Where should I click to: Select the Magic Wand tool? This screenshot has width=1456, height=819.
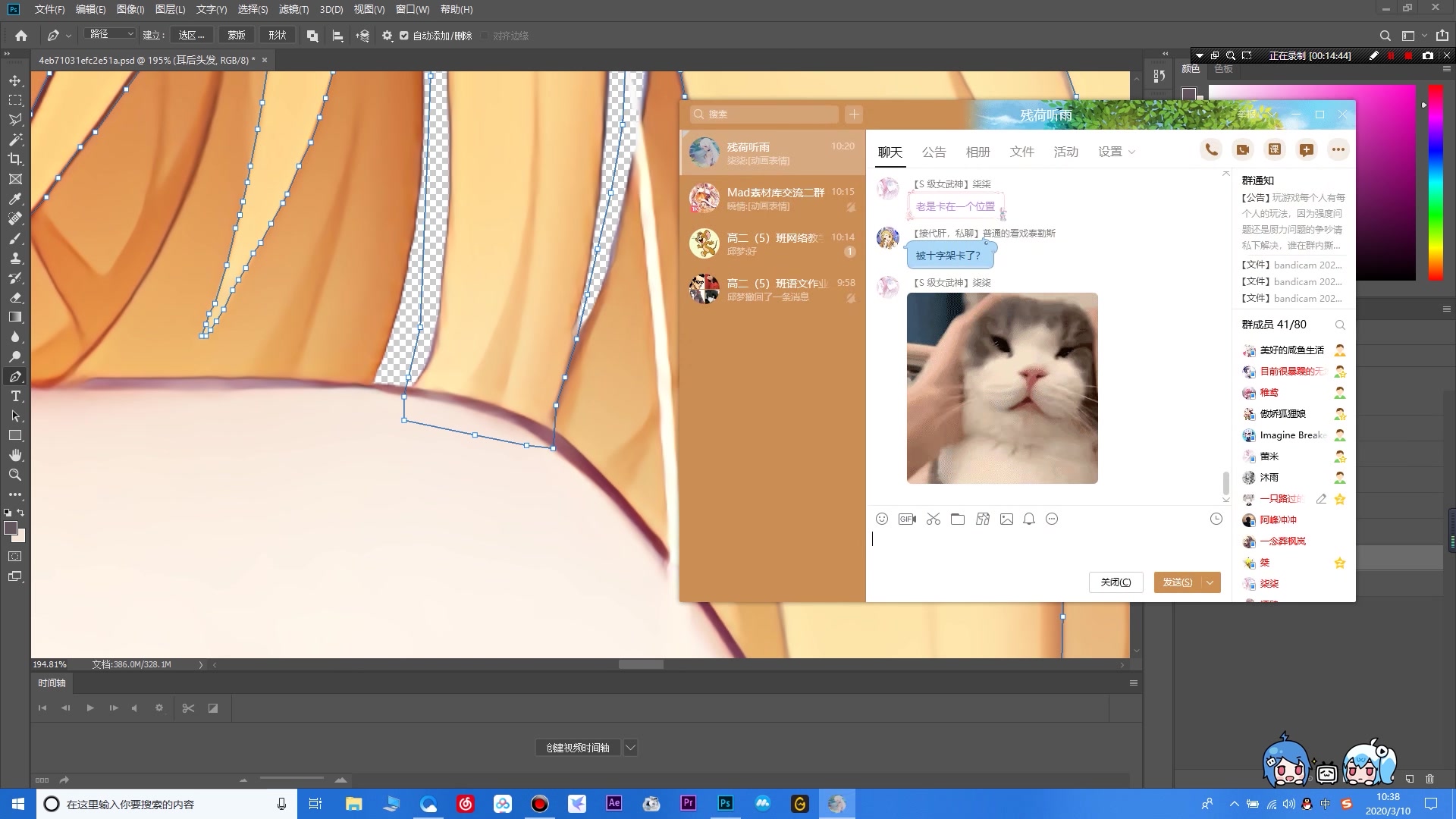pyautogui.click(x=15, y=140)
